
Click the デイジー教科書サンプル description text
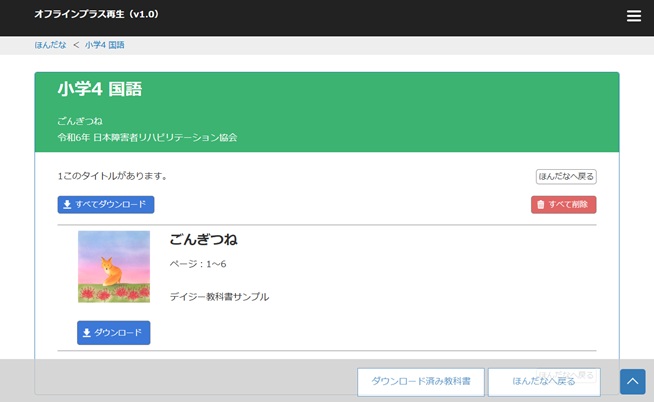click(219, 297)
